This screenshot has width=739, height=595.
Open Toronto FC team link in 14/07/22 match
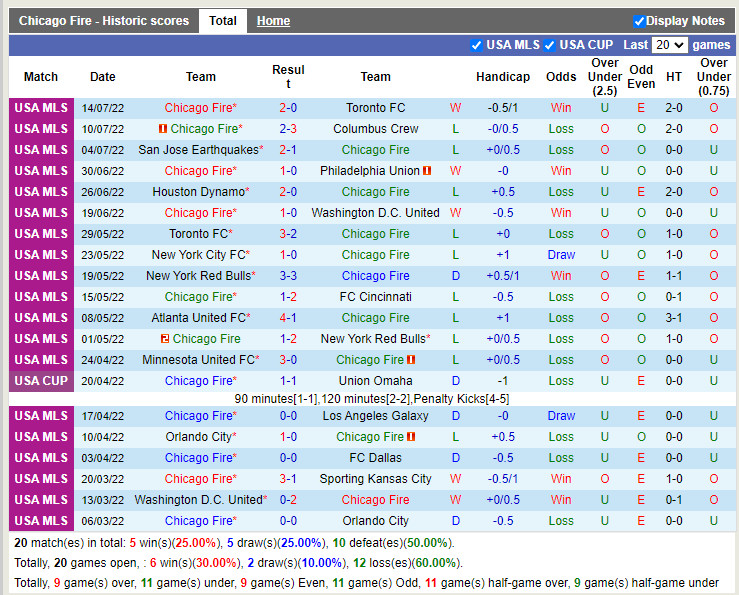(375, 108)
